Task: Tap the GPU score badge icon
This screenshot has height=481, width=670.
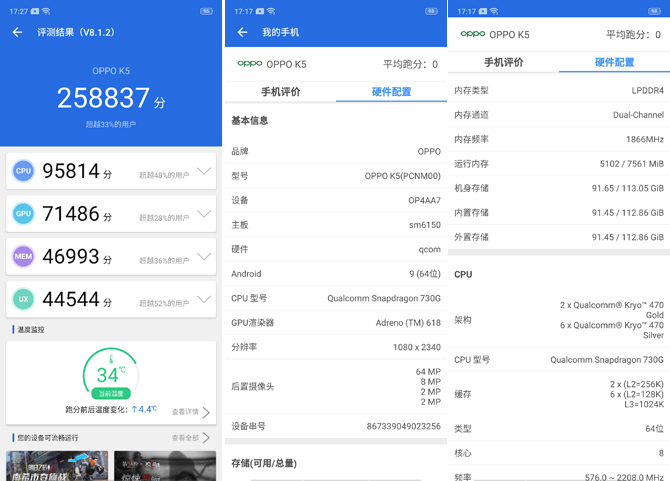Action: click(23, 214)
